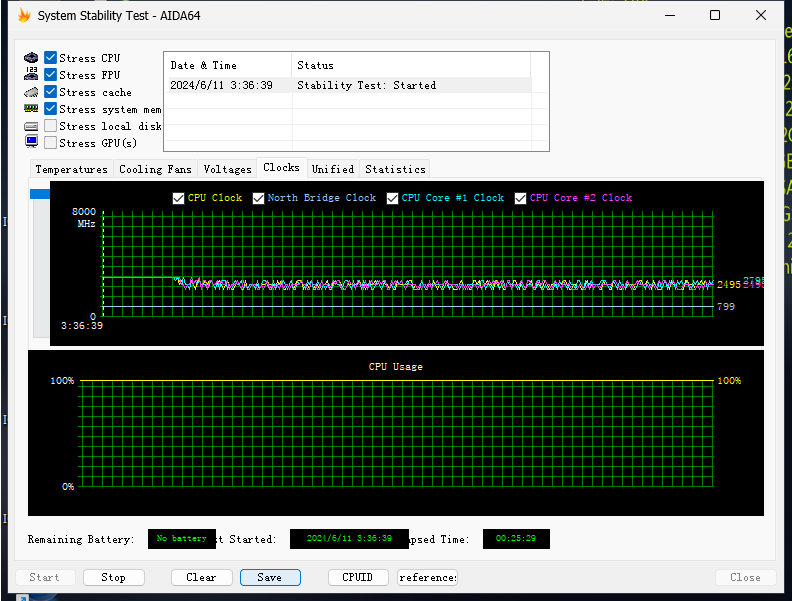This screenshot has height=601, width=792.
Task: Click the No battery status field
Action: [182, 538]
